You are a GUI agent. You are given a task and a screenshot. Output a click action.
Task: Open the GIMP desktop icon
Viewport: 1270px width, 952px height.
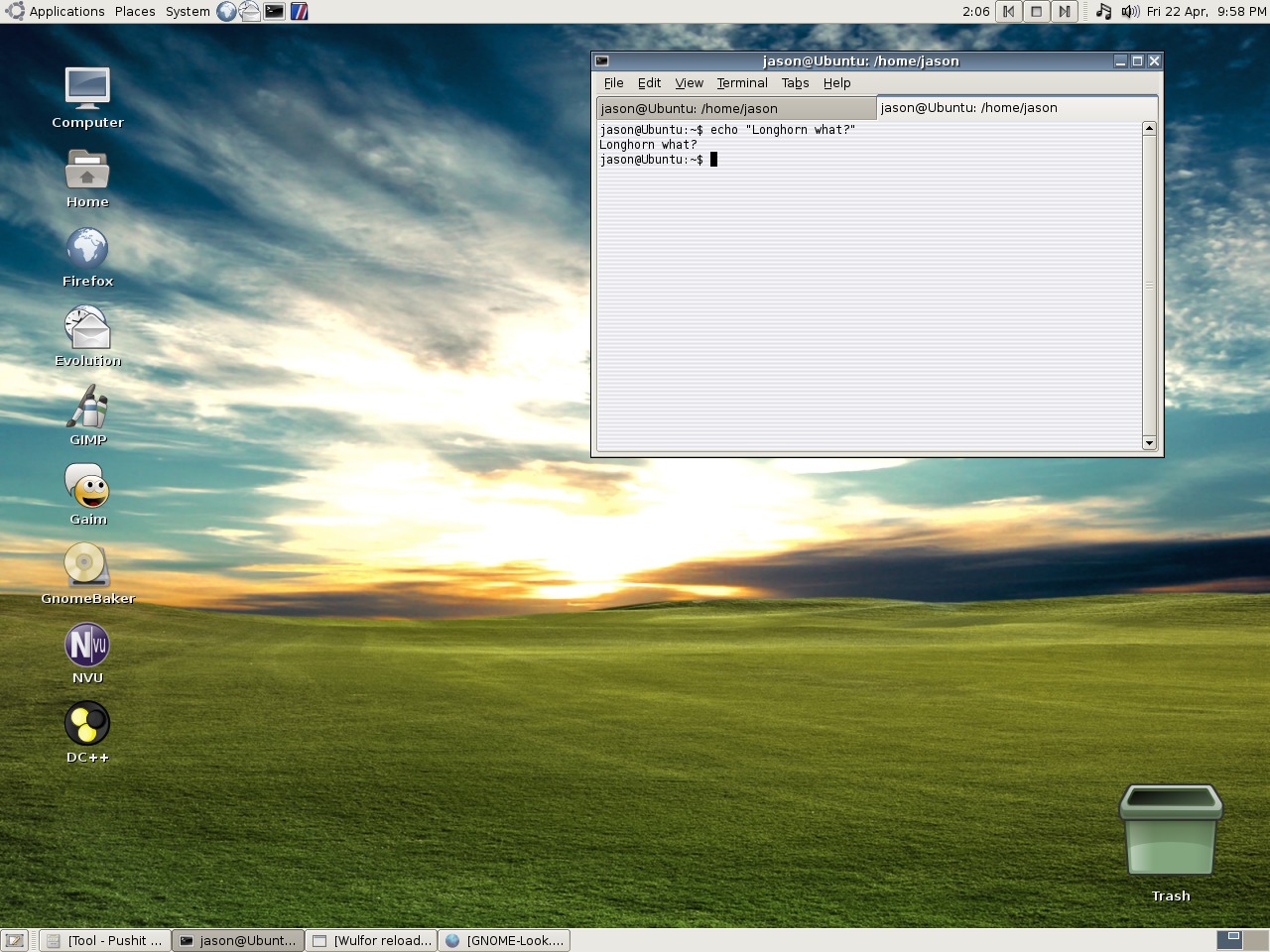pos(87,416)
